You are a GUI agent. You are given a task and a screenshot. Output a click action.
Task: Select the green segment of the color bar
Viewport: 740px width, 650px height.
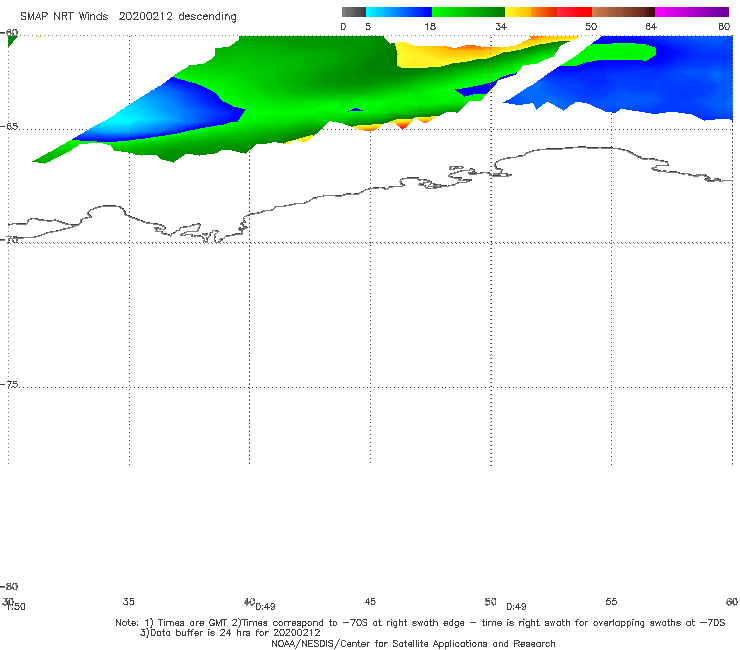(468, 12)
